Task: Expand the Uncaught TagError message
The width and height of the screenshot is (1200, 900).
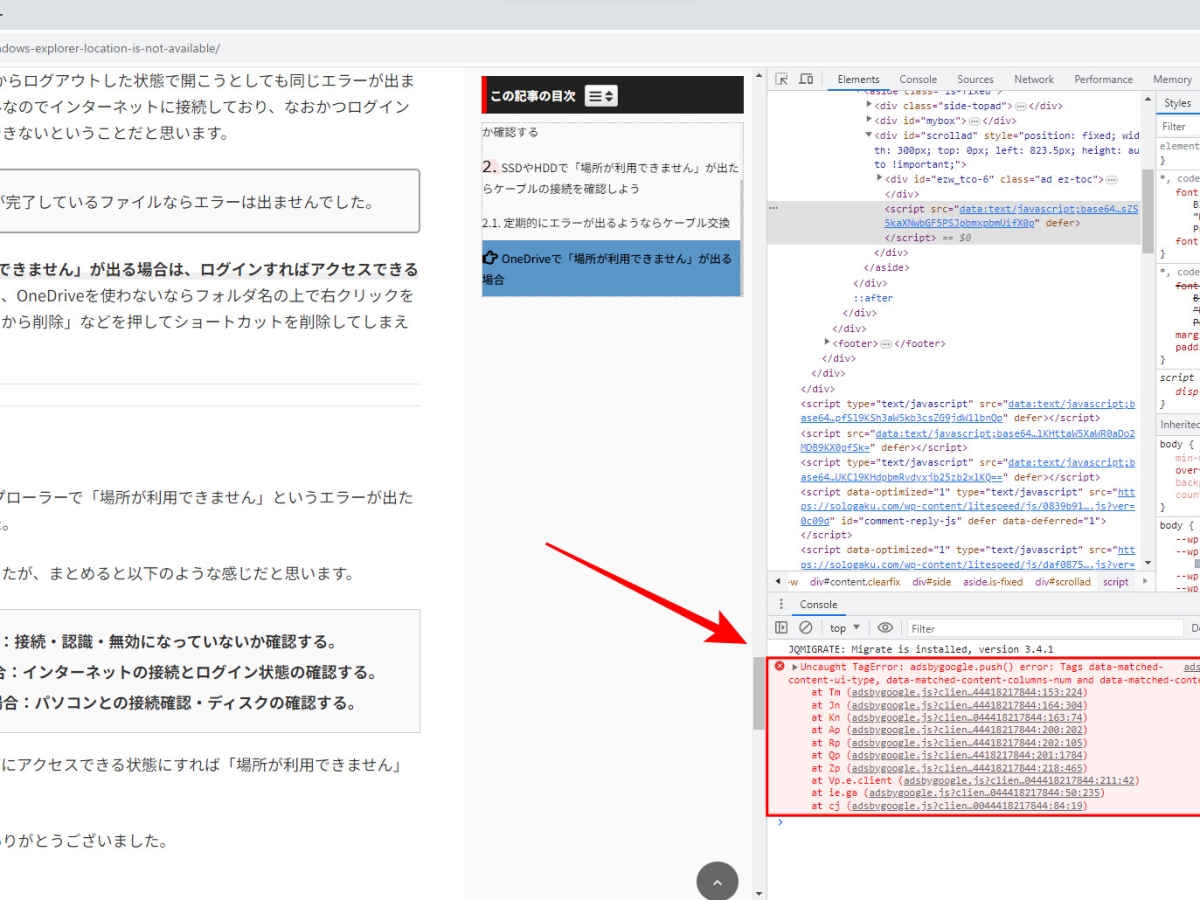Action: pos(795,667)
